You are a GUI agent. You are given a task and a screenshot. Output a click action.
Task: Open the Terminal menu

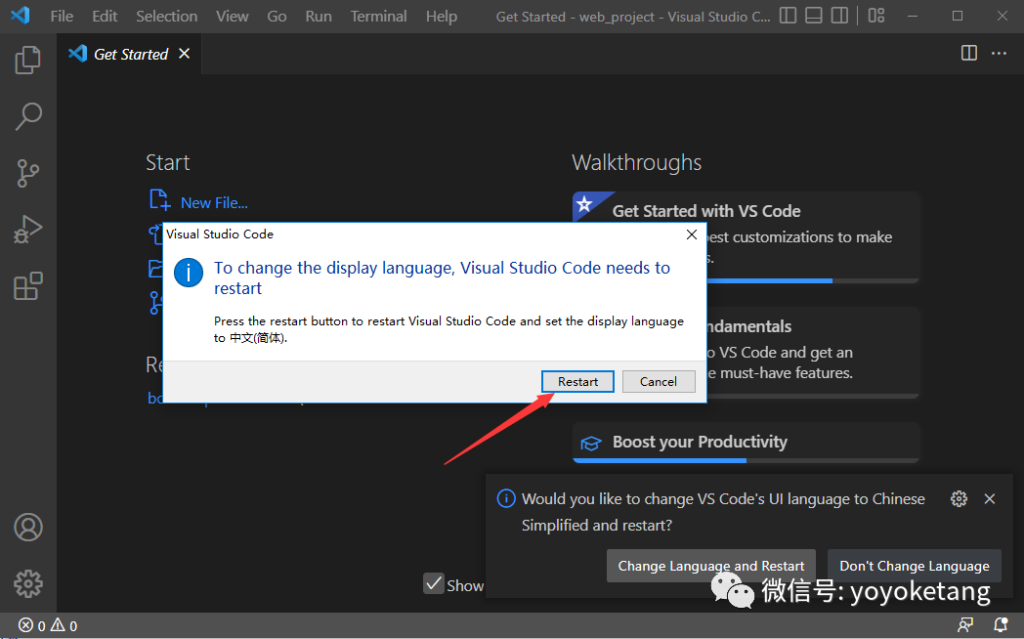(x=378, y=16)
